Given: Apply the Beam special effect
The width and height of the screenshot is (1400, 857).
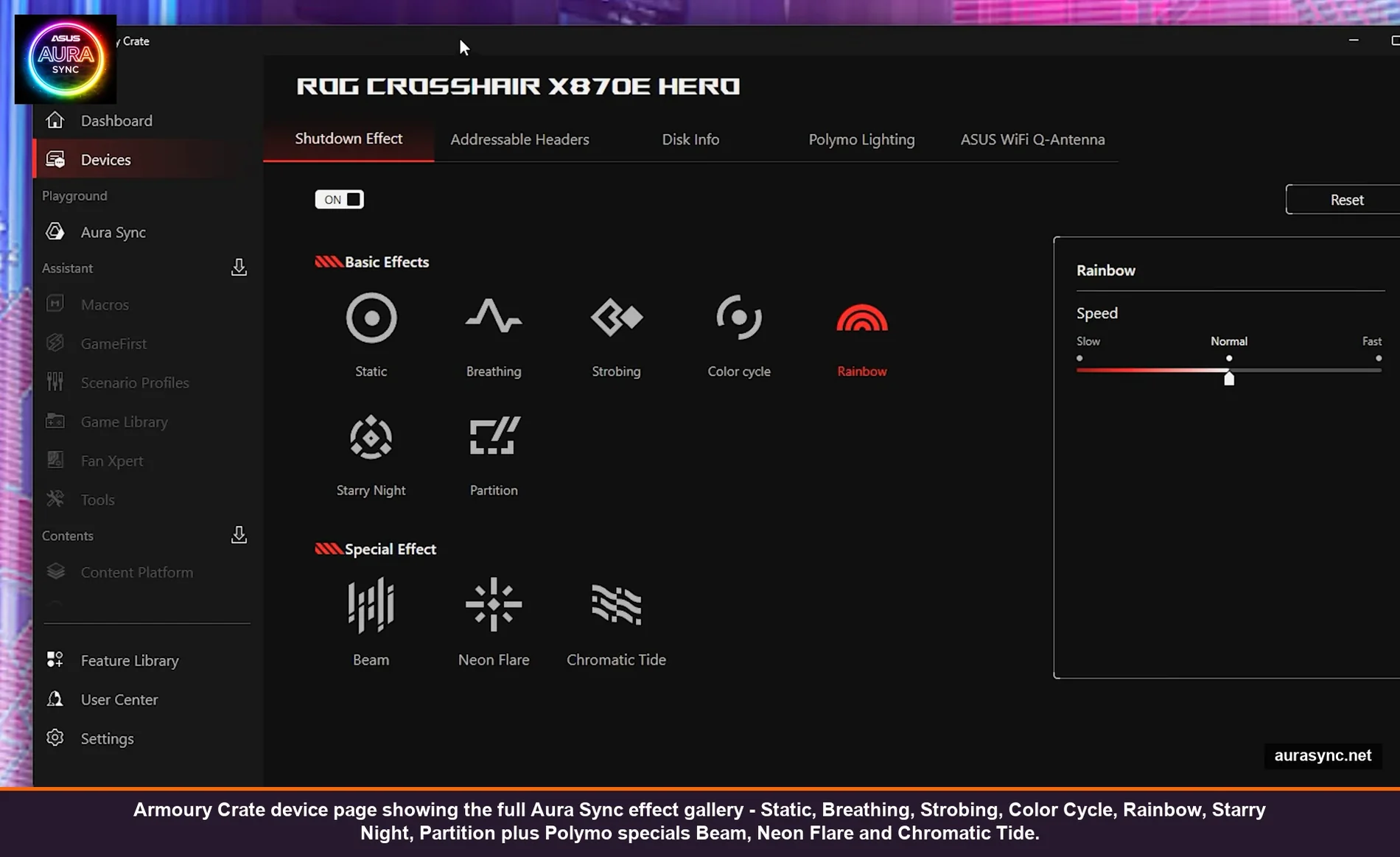Looking at the screenshot, I should [x=371, y=605].
